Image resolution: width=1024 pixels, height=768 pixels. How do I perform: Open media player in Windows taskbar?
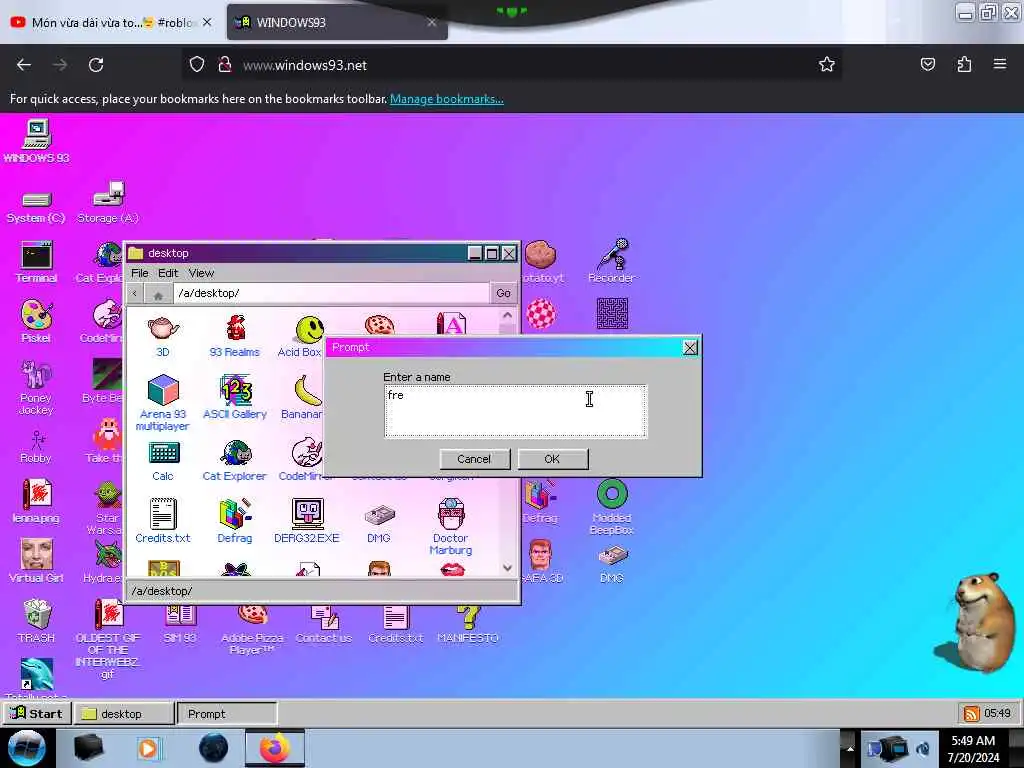149,748
